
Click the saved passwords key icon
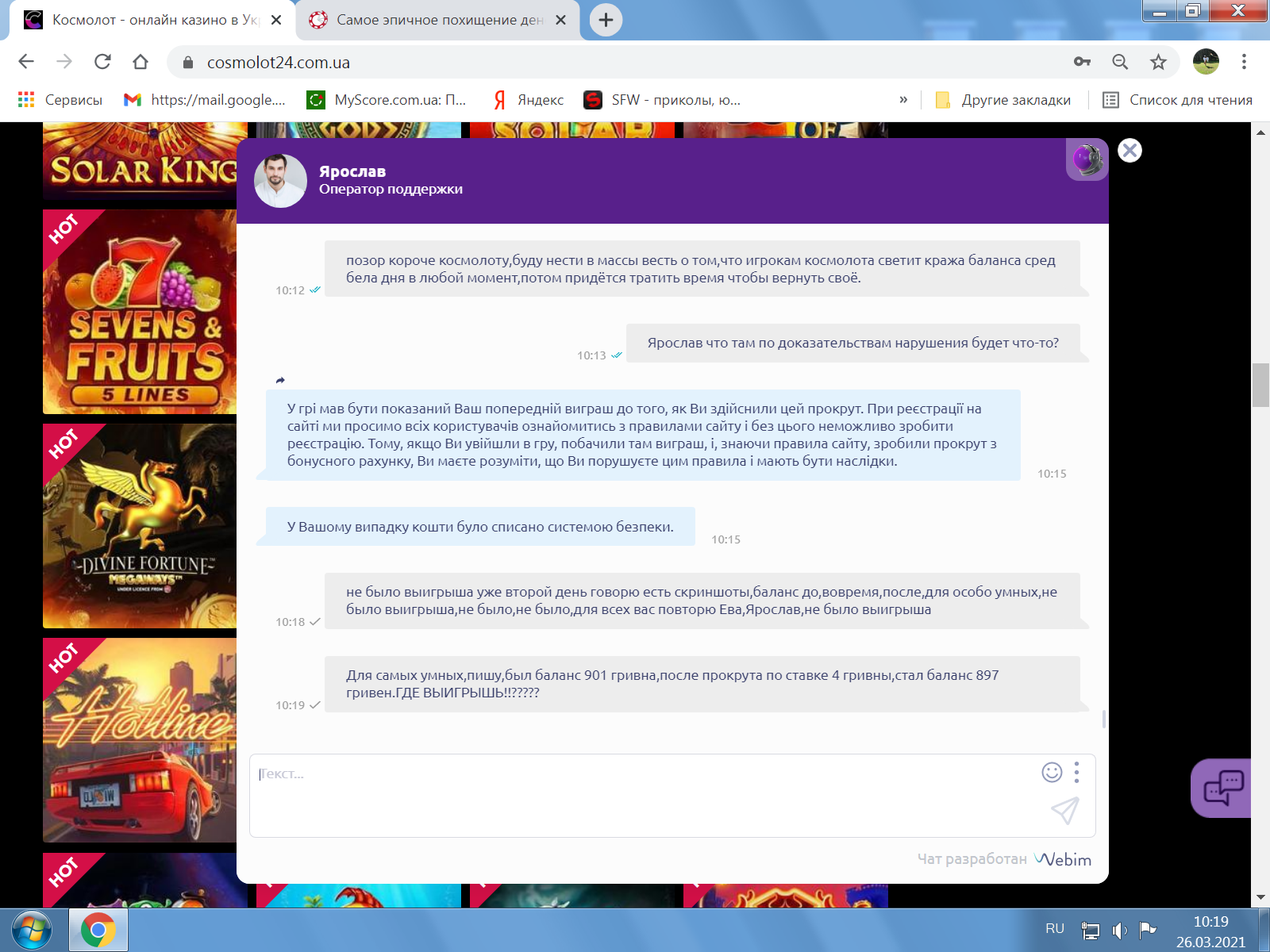click(x=1082, y=62)
